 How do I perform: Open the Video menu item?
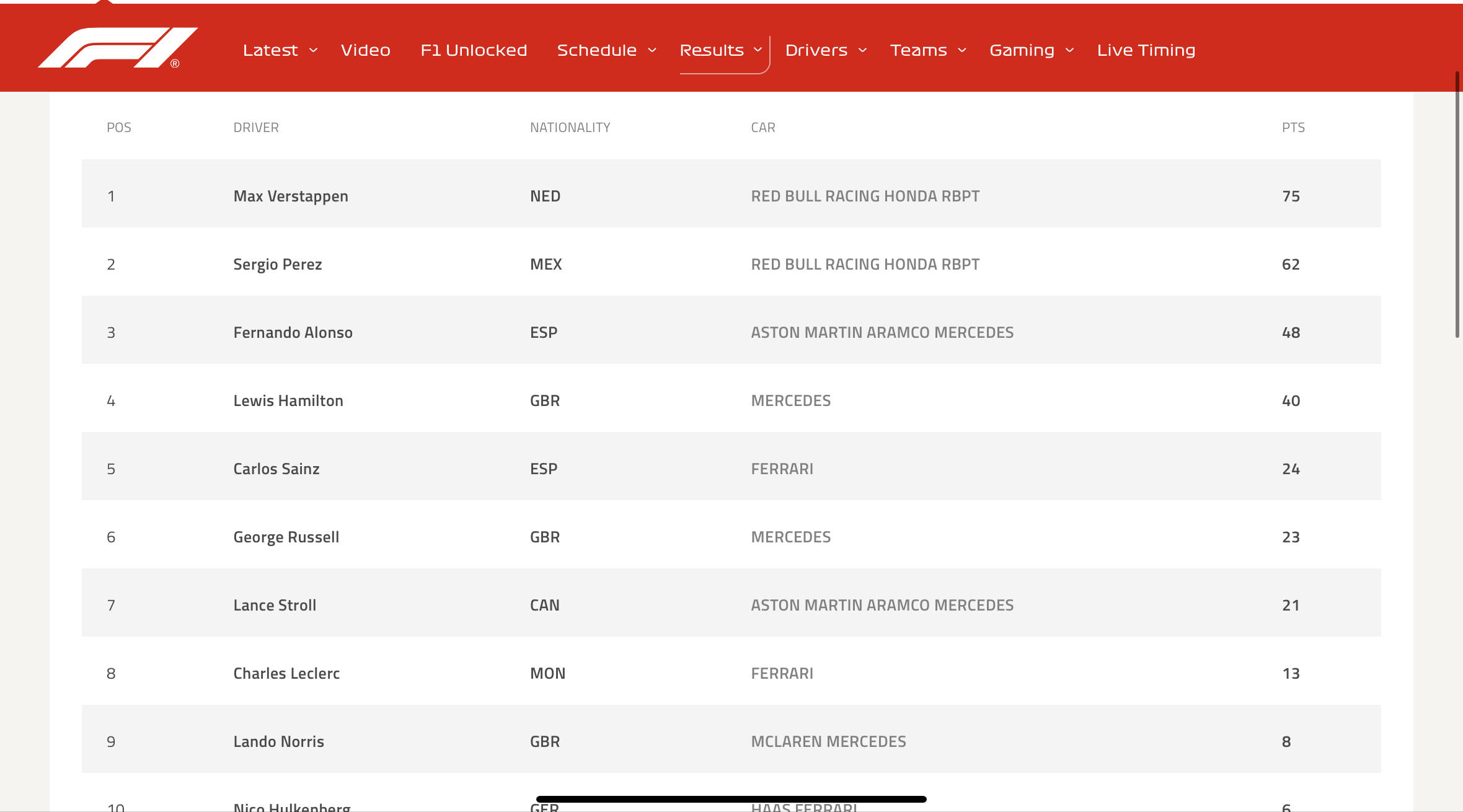click(365, 50)
